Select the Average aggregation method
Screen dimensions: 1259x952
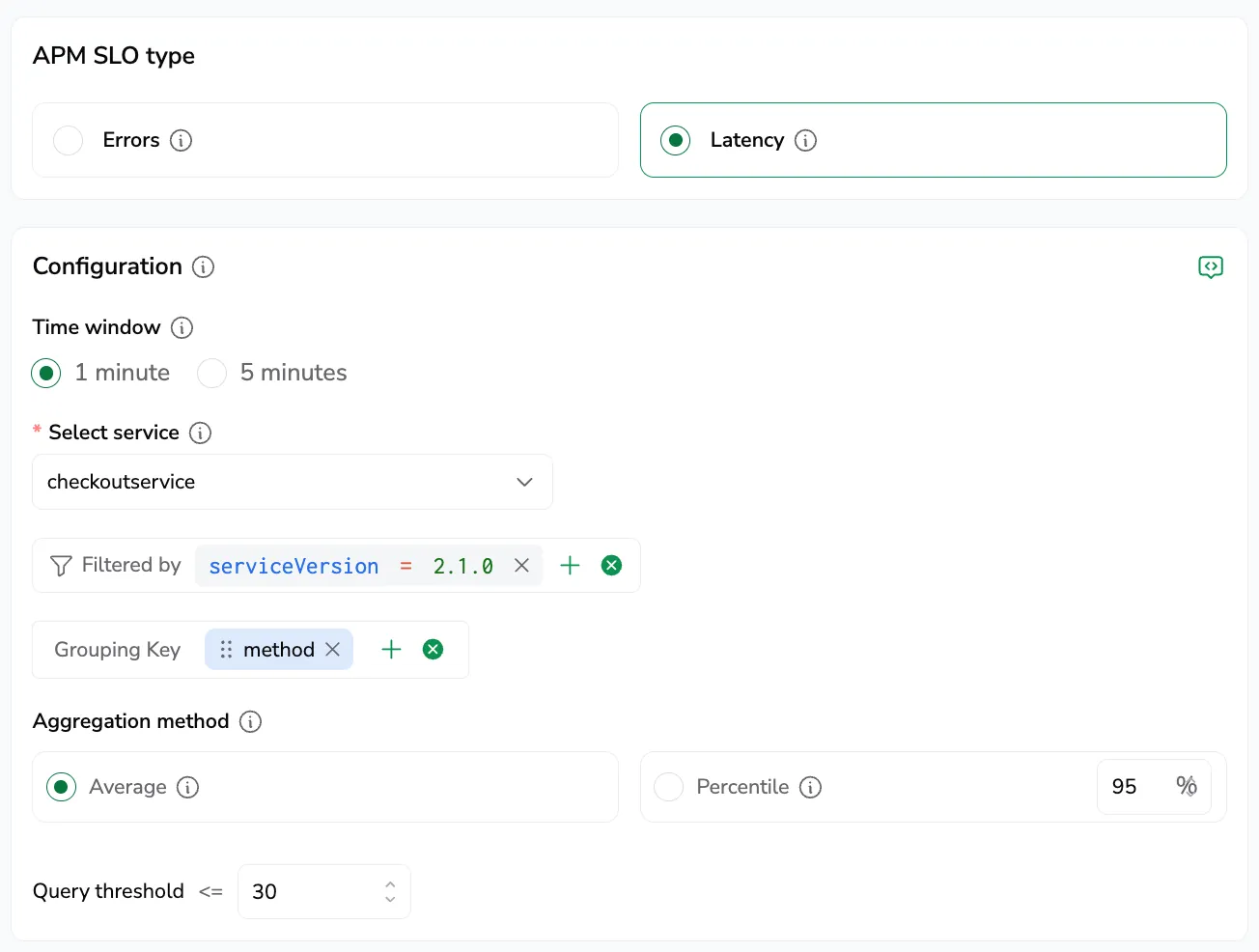click(62, 787)
